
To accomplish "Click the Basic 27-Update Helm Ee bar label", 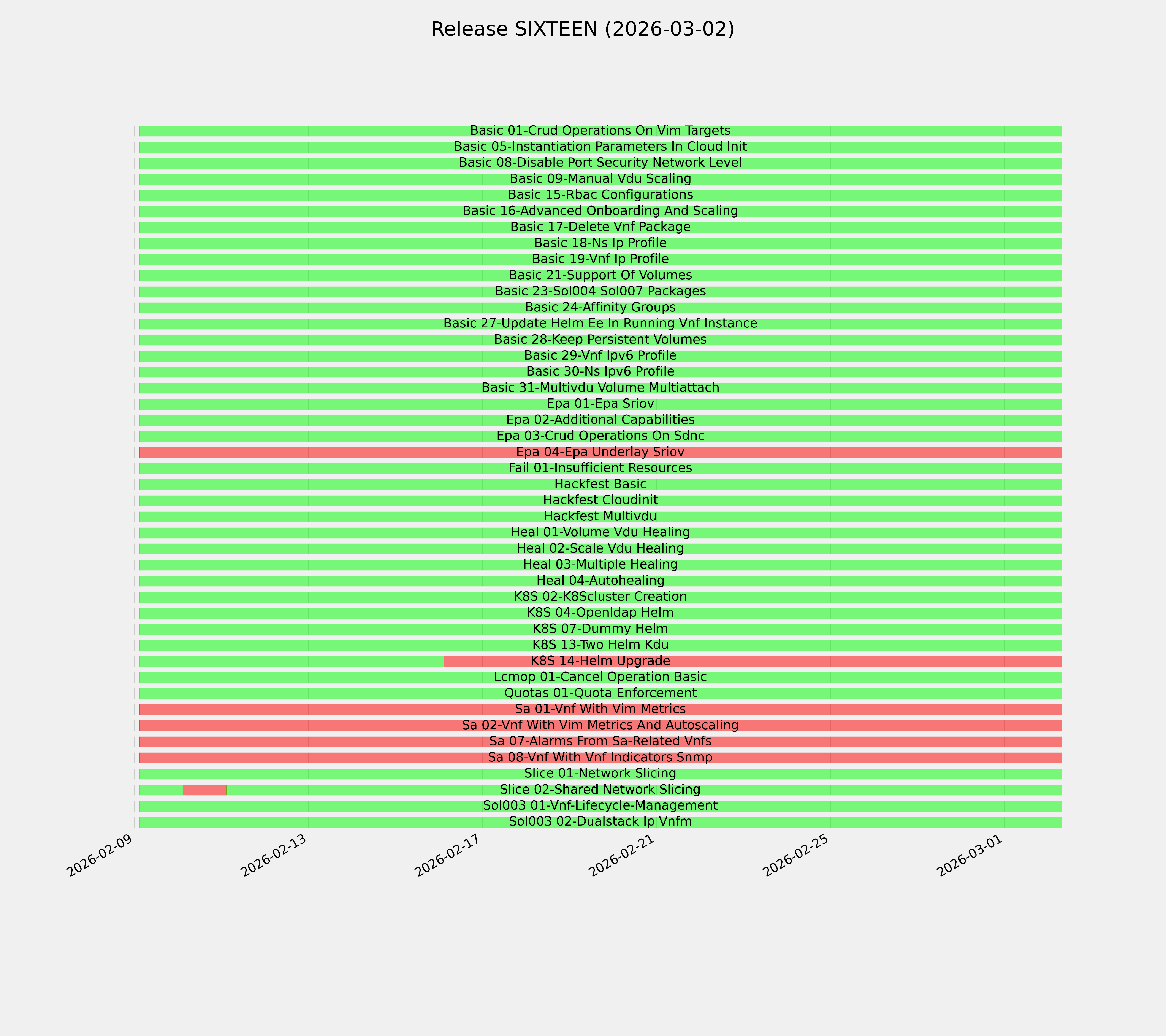I will click(600, 324).
